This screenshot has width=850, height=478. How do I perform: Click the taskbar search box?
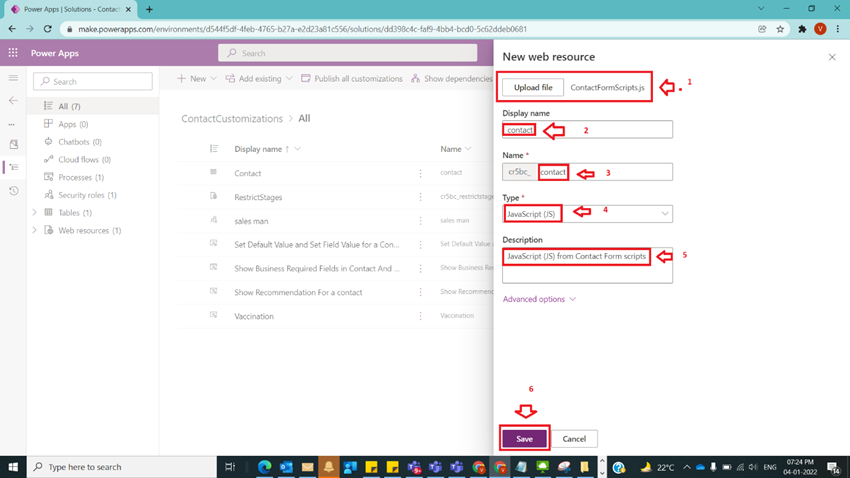[122, 467]
